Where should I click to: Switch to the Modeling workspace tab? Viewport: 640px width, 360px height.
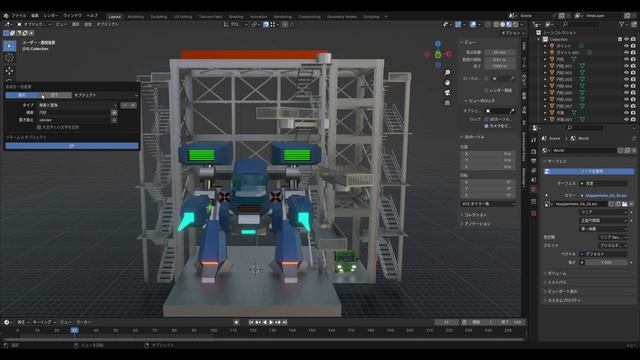(x=136, y=17)
